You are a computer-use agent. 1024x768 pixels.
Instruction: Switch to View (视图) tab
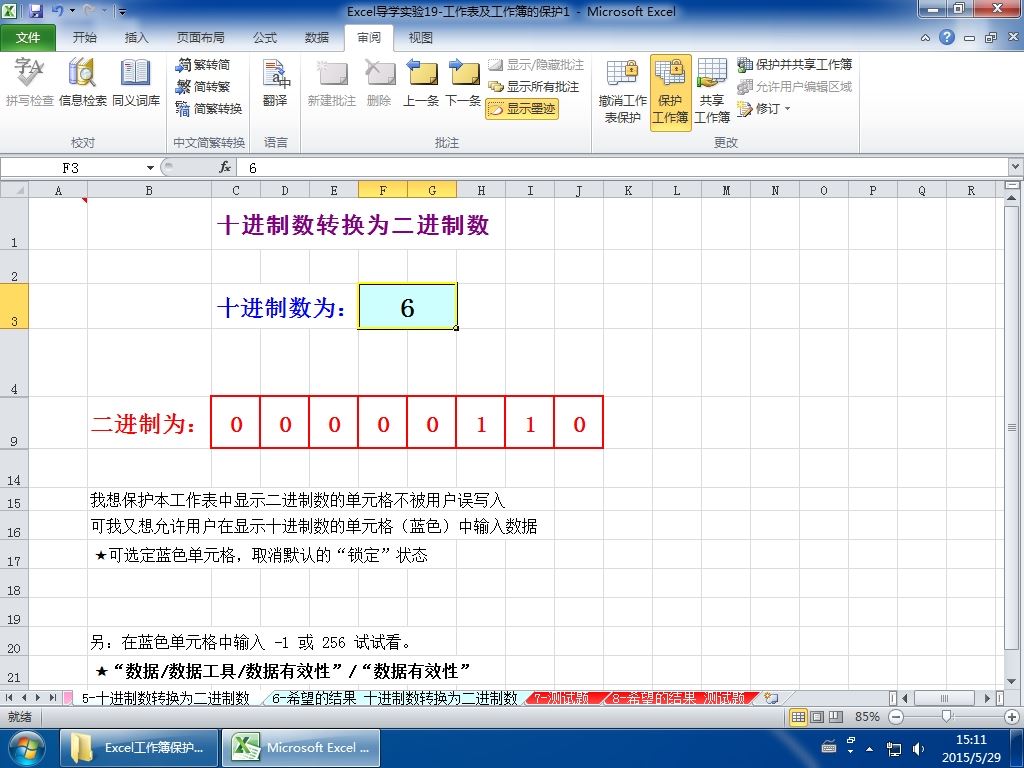pos(421,38)
